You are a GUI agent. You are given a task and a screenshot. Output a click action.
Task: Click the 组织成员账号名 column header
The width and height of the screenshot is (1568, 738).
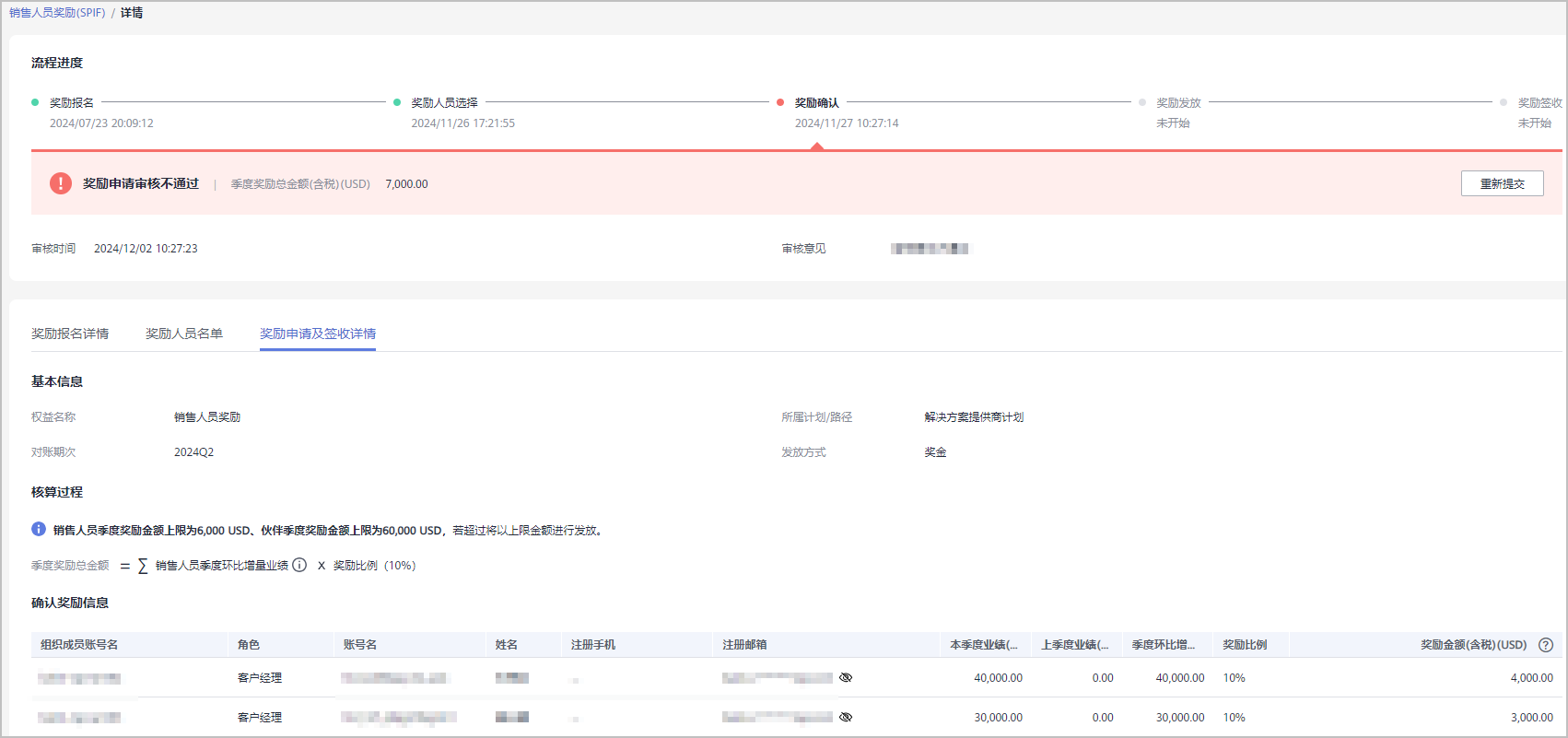(x=79, y=645)
